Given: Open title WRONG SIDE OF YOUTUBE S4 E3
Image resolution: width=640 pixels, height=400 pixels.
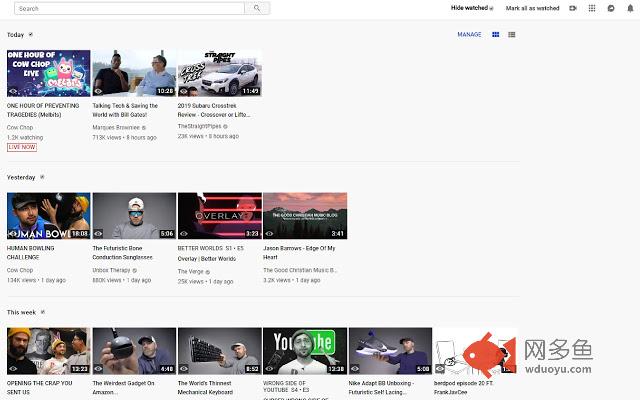Looking at the screenshot, I should [286, 387].
